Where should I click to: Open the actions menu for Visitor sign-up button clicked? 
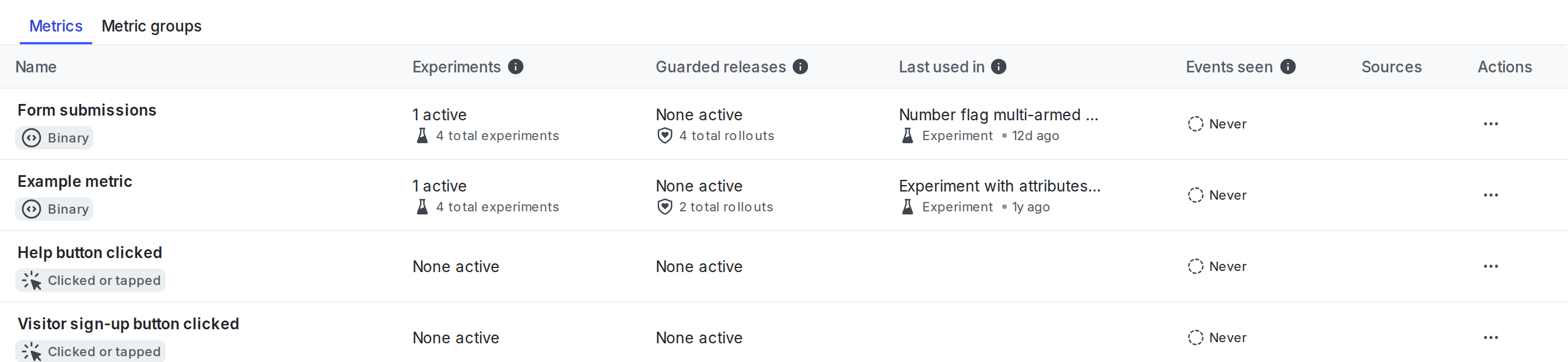pyautogui.click(x=1490, y=337)
